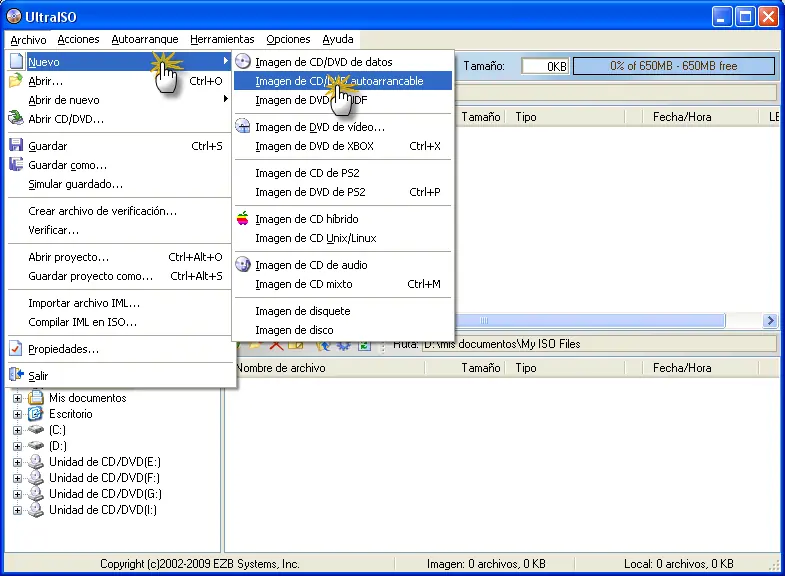Choose Imagen de CD mixto
Image resolution: width=785 pixels, height=576 pixels.
click(343, 284)
